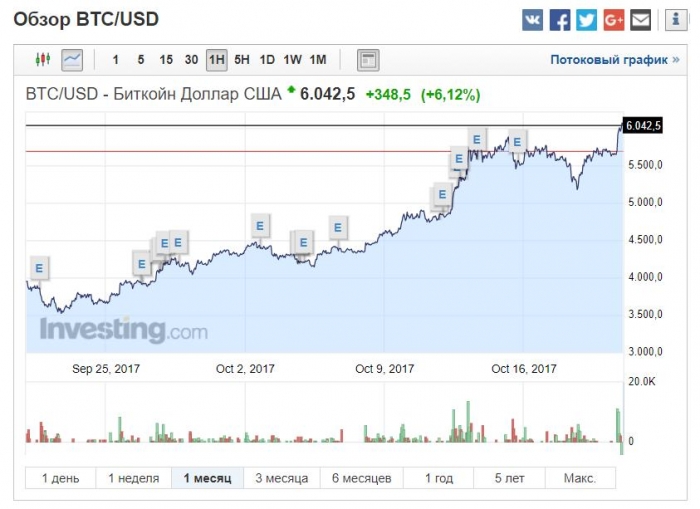
Task: Send the chart by email icon
Action: click(641, 19)
